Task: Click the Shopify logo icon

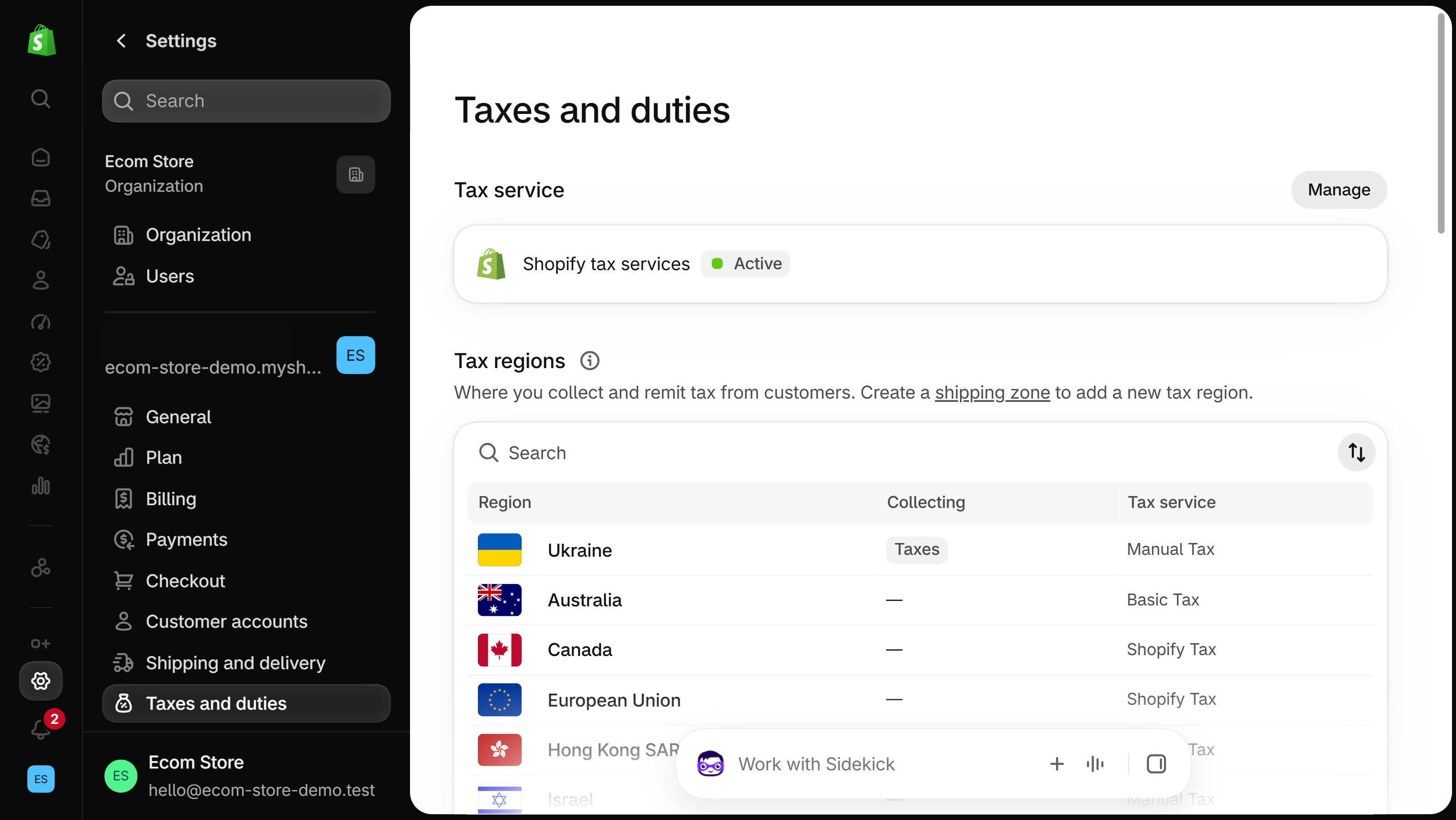Action: pyautogui.click(x=41, y=40)
